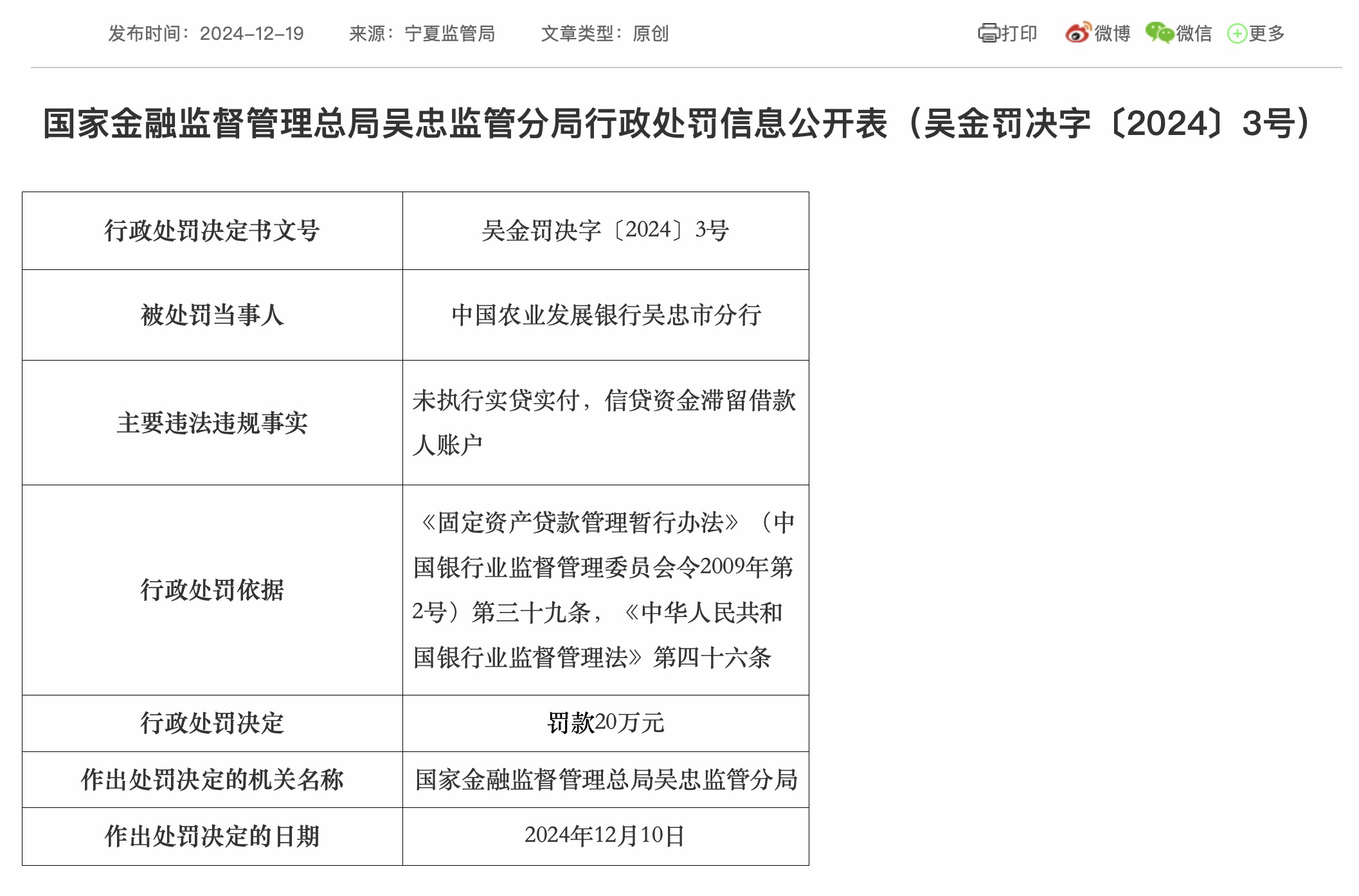Click the green plus more icon
The image size is (1359, 896).
[1237, 33]
